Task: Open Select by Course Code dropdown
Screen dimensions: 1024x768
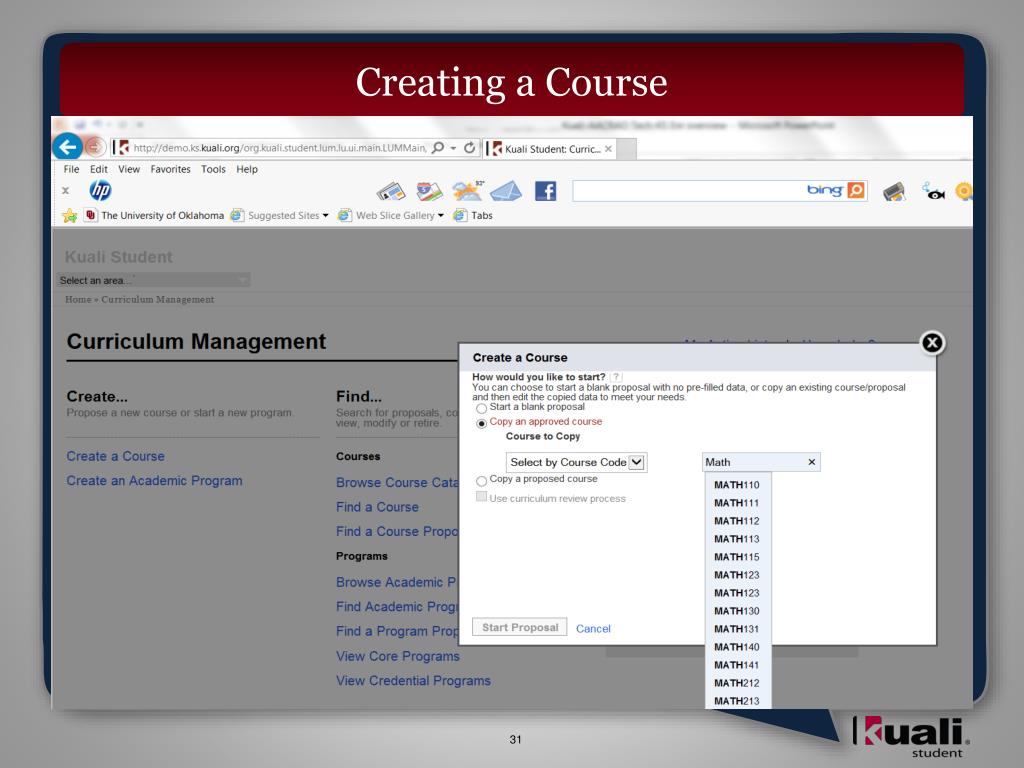Action: (577, 462)
